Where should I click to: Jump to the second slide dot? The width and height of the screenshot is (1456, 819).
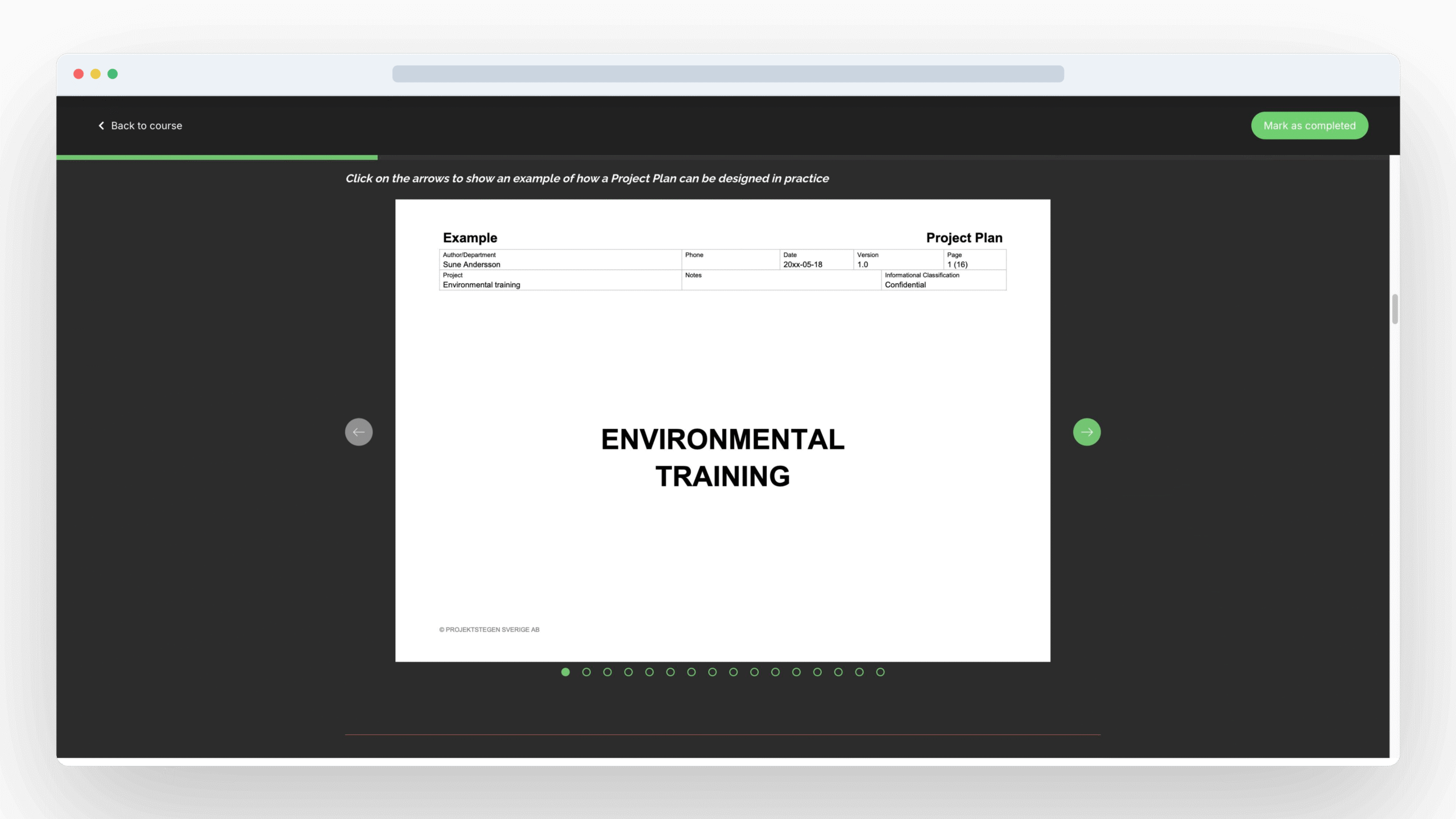(586, 672)
